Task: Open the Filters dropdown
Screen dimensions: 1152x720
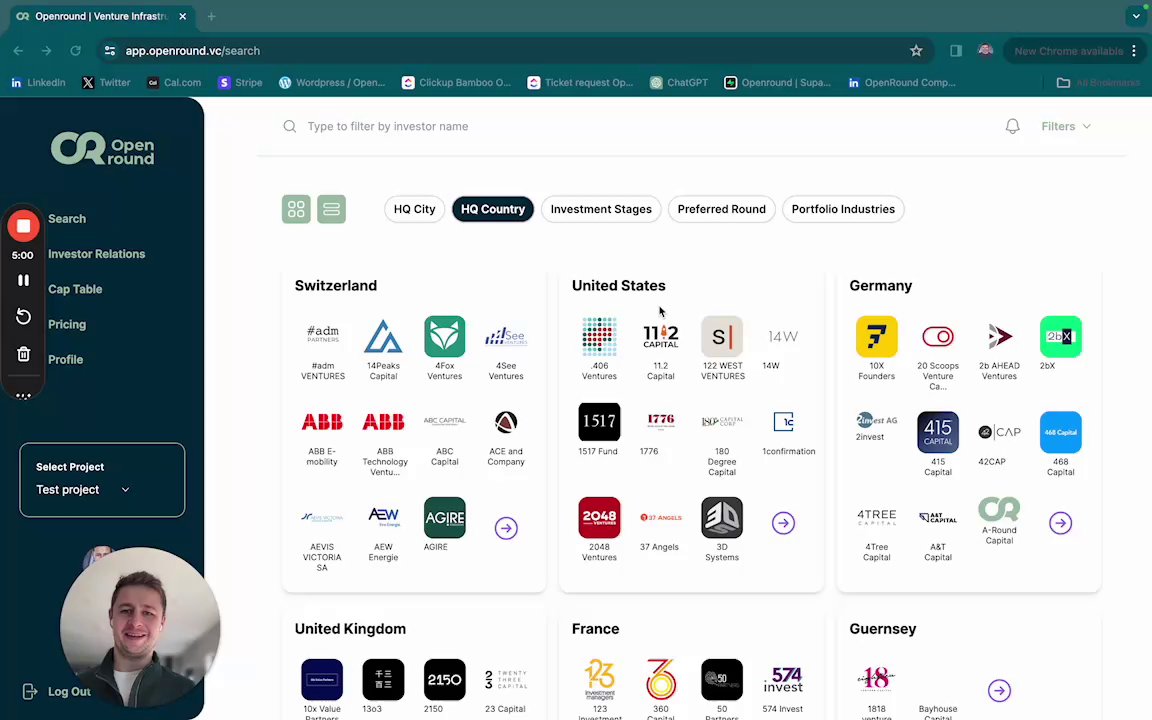Action: [x=1066, y=126]
